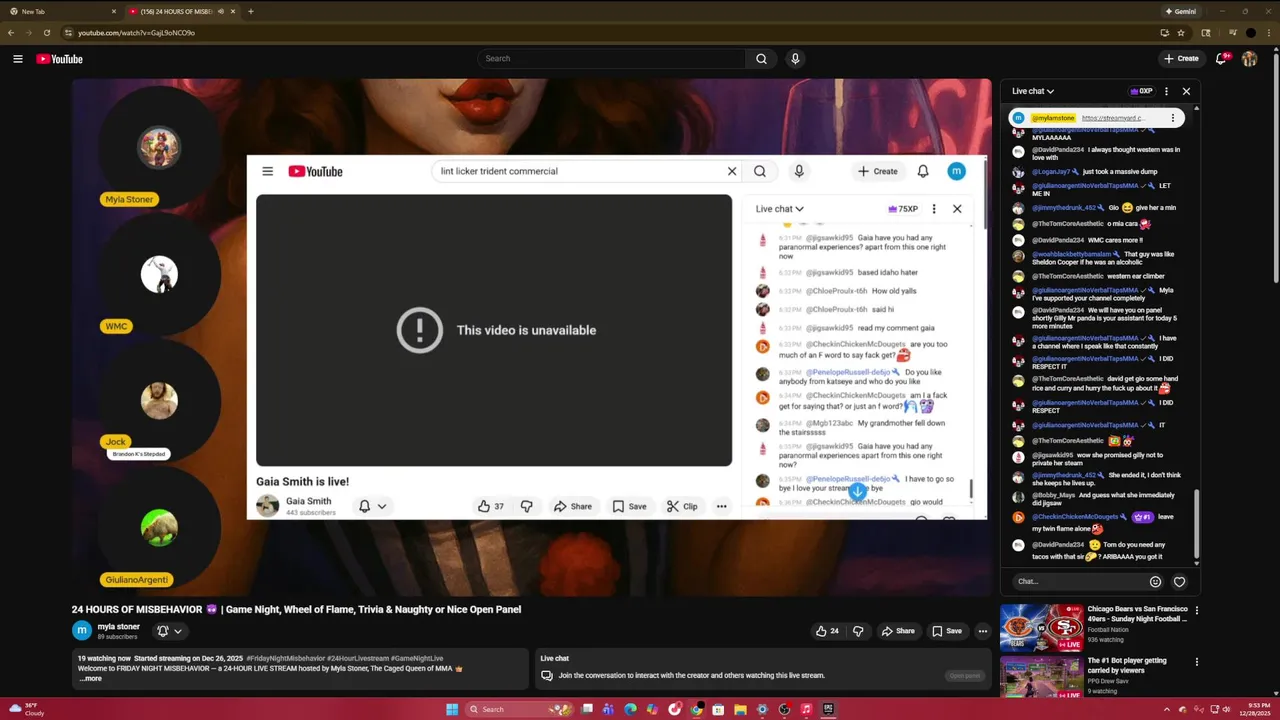Save the livestream to a playlist
This screenshot has height=720, width=1280.
[x=947, y=631]
